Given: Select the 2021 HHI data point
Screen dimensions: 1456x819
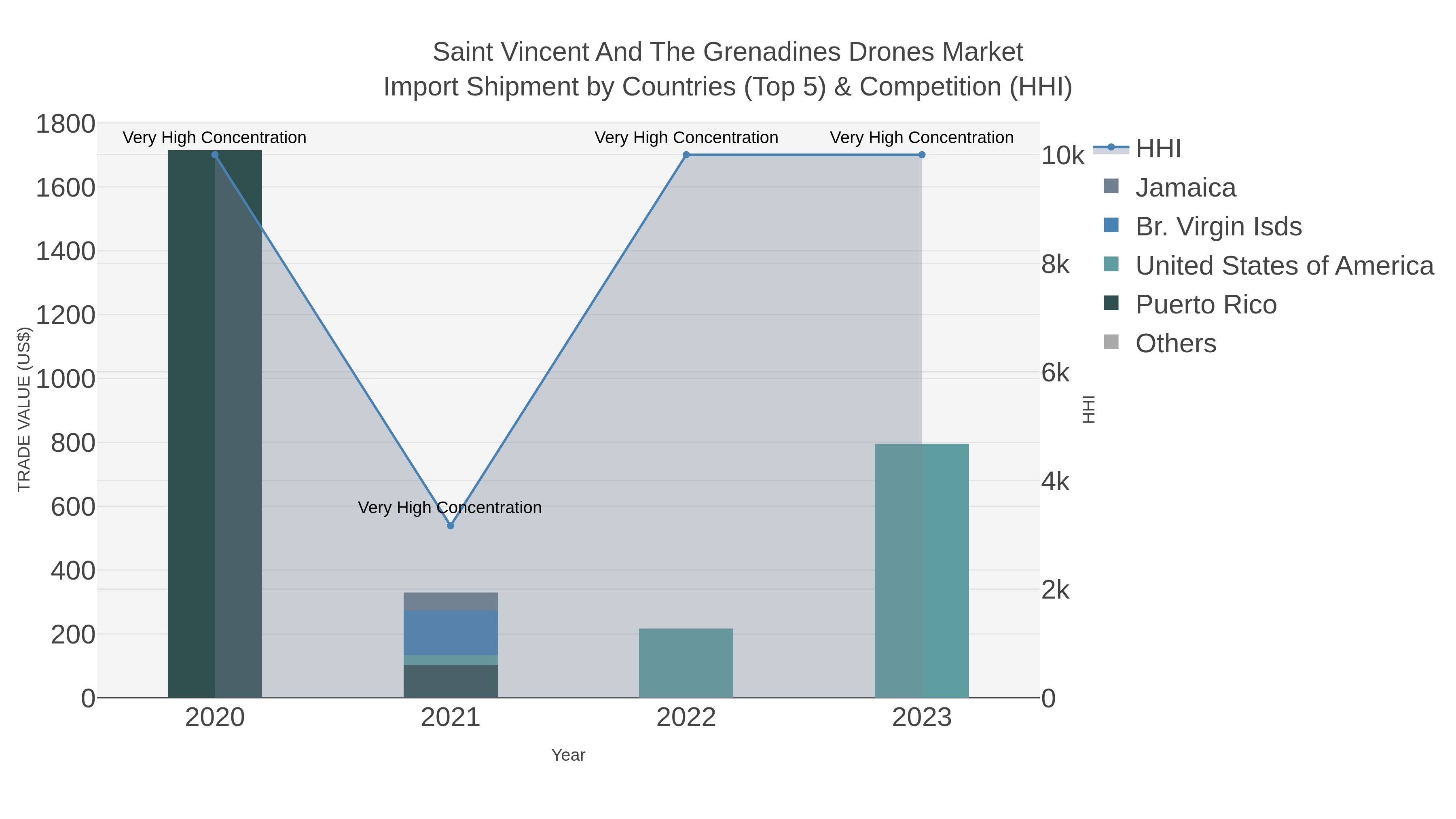Looking at the screenshot, I should (x=451, y=526).
